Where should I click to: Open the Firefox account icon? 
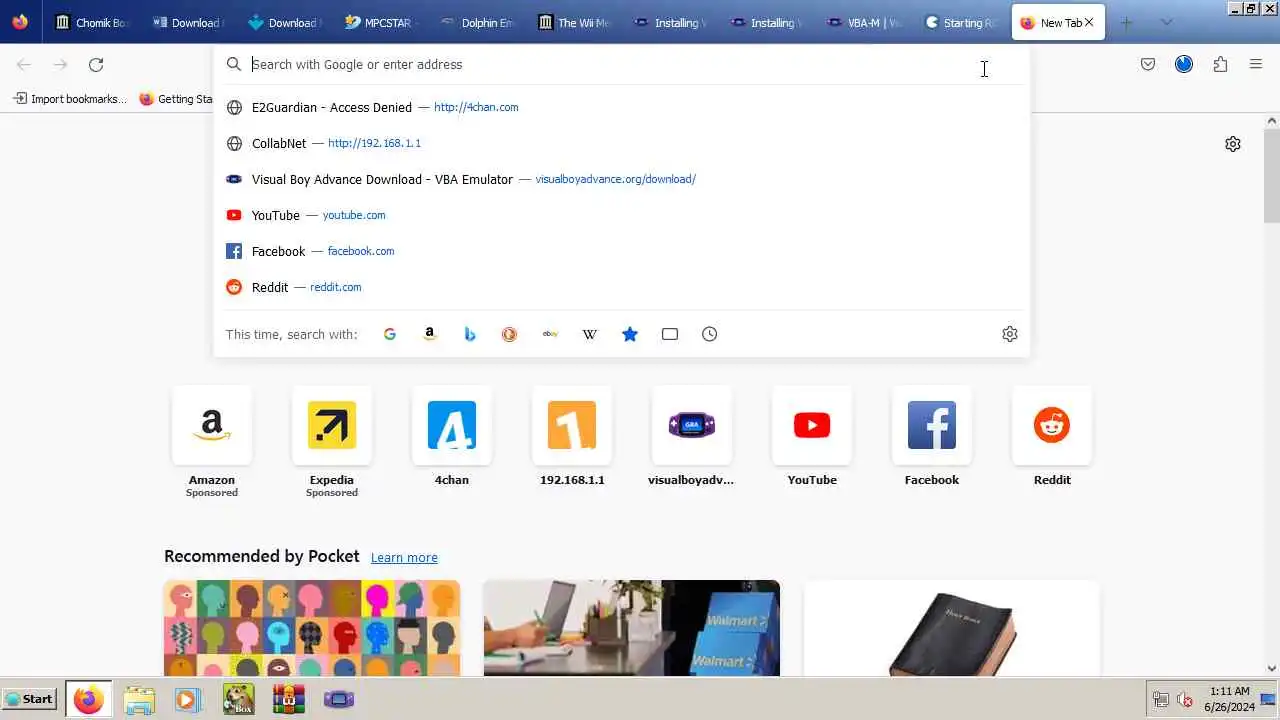tap(1184, 65)
